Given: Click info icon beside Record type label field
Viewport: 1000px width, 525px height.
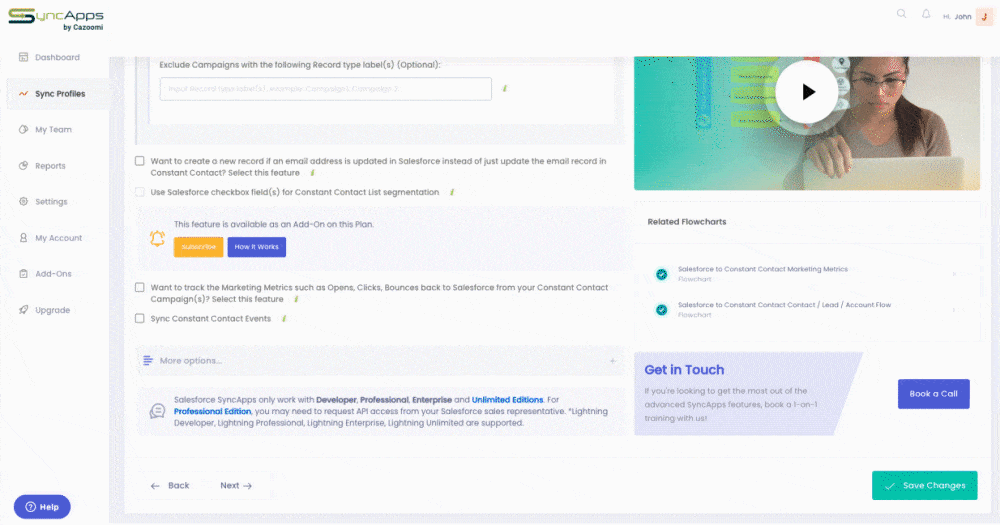Looking at the screenshot, I should pyautogui.click(x=504, y=89).
